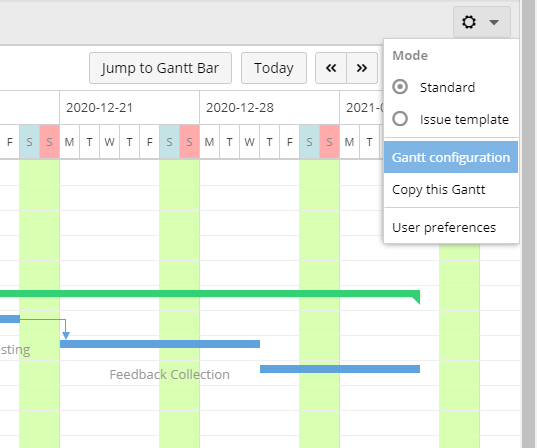Go to previous period with double-left arrows
This screenshot has height=448, width=537.
point(331,68)
